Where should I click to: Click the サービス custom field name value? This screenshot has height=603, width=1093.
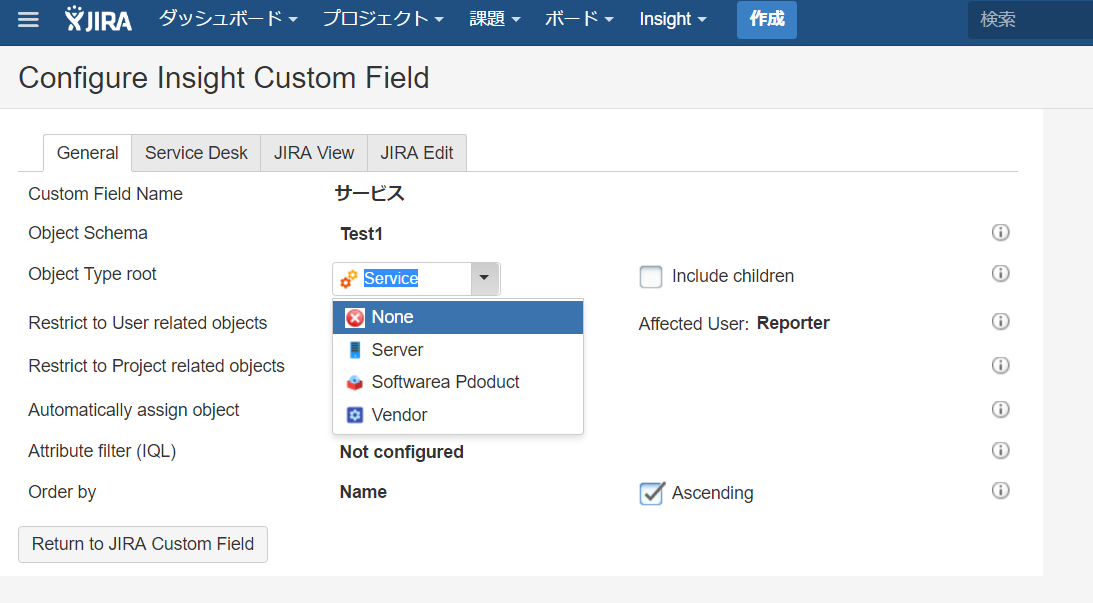pos(369,193)
